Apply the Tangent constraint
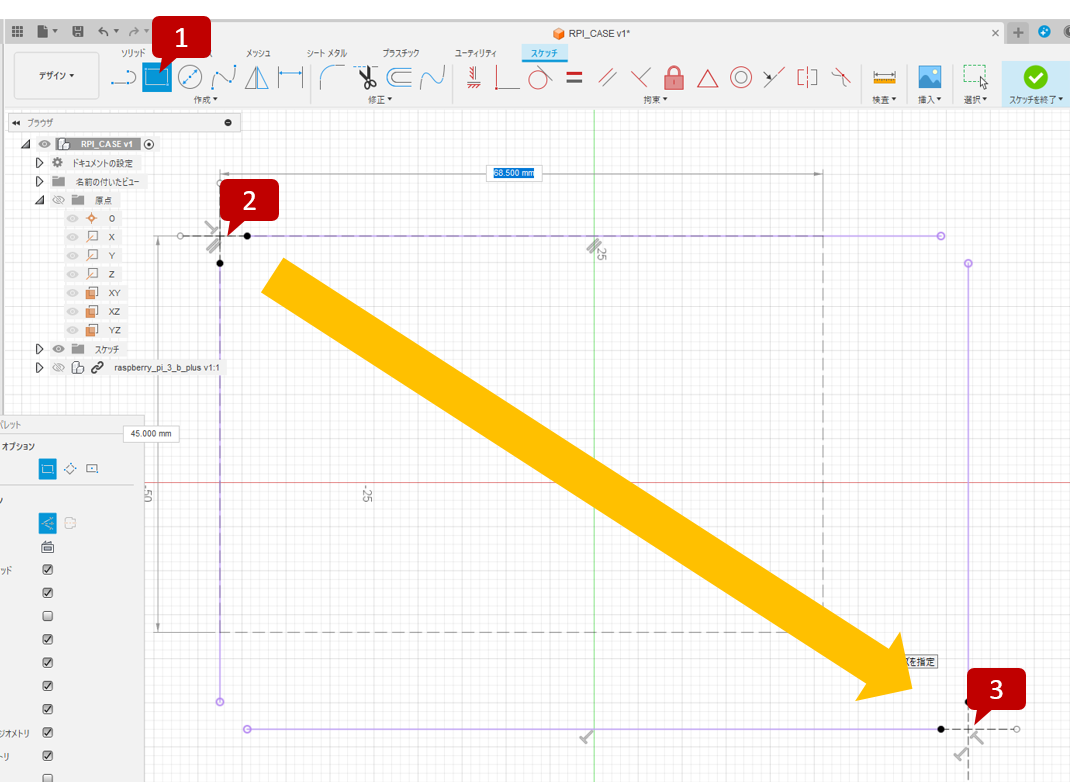Viewport: 1070px width, 782px height. (x=540, y=78)
